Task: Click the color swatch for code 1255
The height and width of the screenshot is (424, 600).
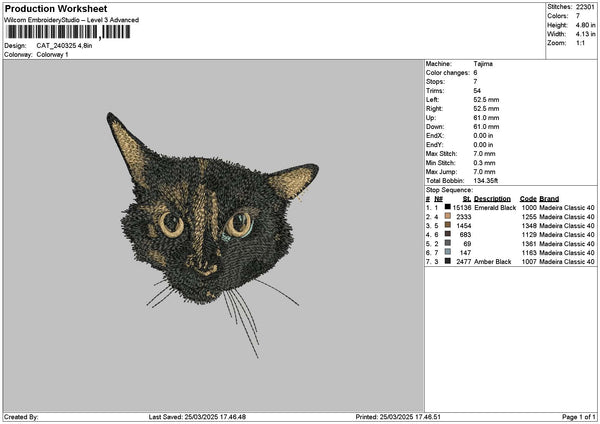Action: (447, 216)
